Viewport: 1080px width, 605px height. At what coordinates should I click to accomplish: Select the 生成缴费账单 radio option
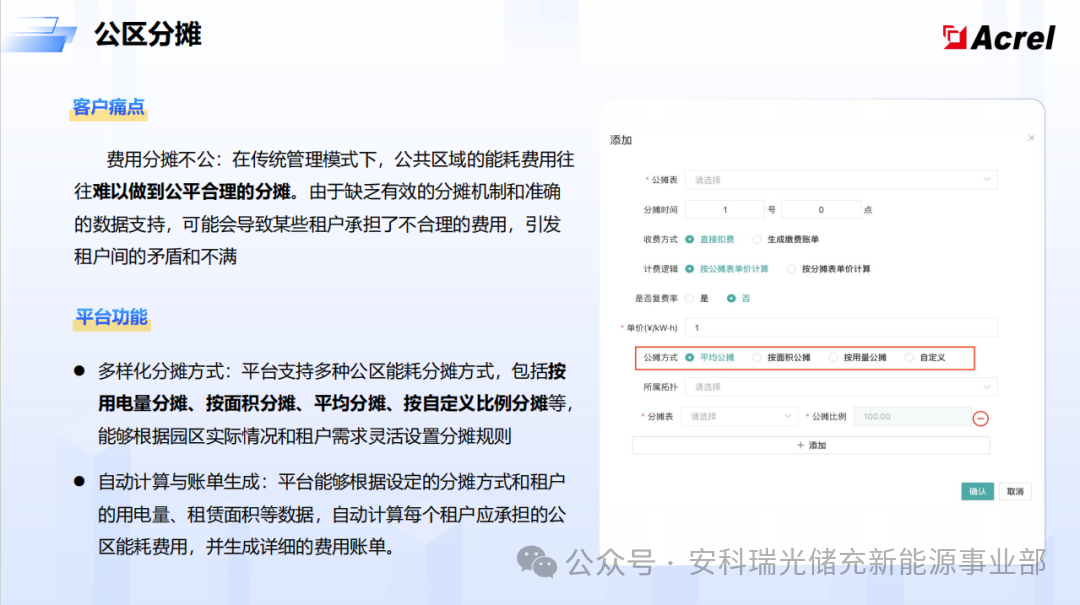pos(786,239)
